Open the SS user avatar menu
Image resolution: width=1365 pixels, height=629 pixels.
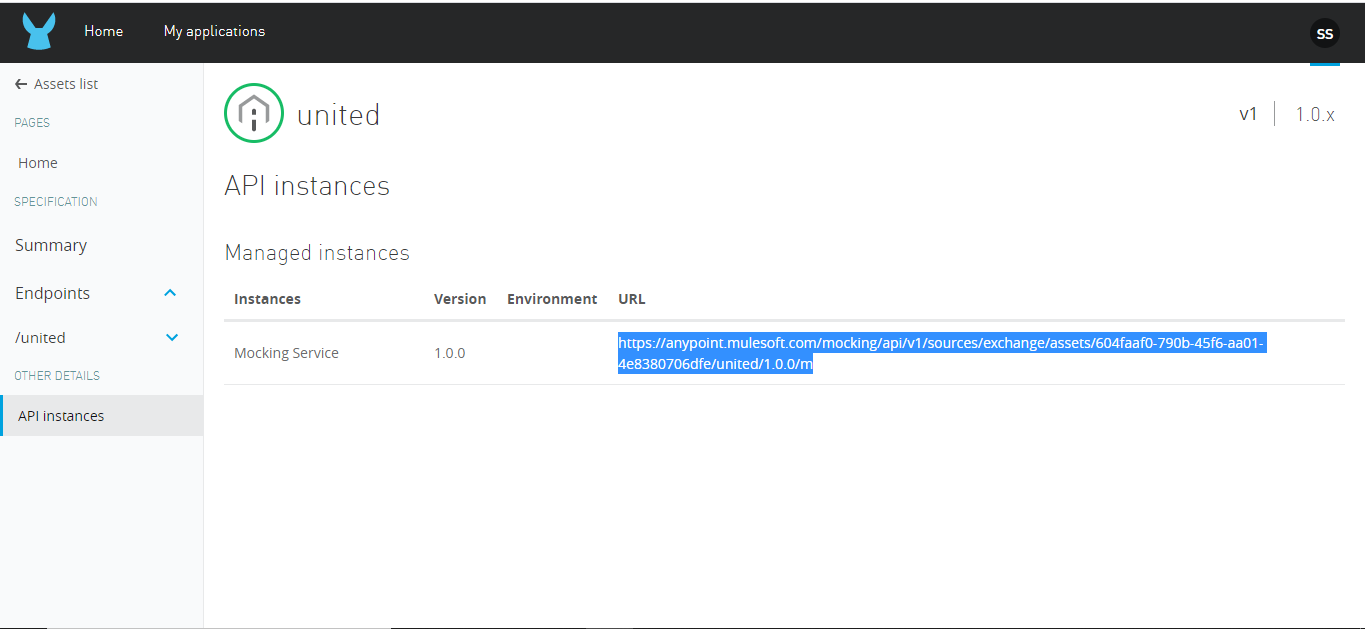[x=1324, y=33]
